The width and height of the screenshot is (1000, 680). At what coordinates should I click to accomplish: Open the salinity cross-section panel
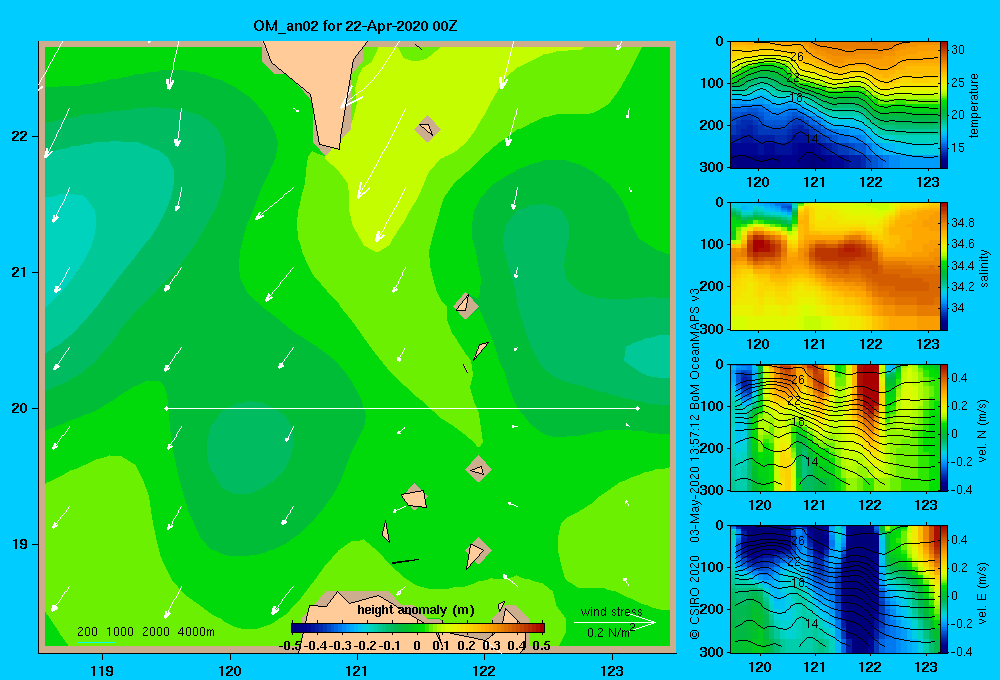(x=835, y=266)
